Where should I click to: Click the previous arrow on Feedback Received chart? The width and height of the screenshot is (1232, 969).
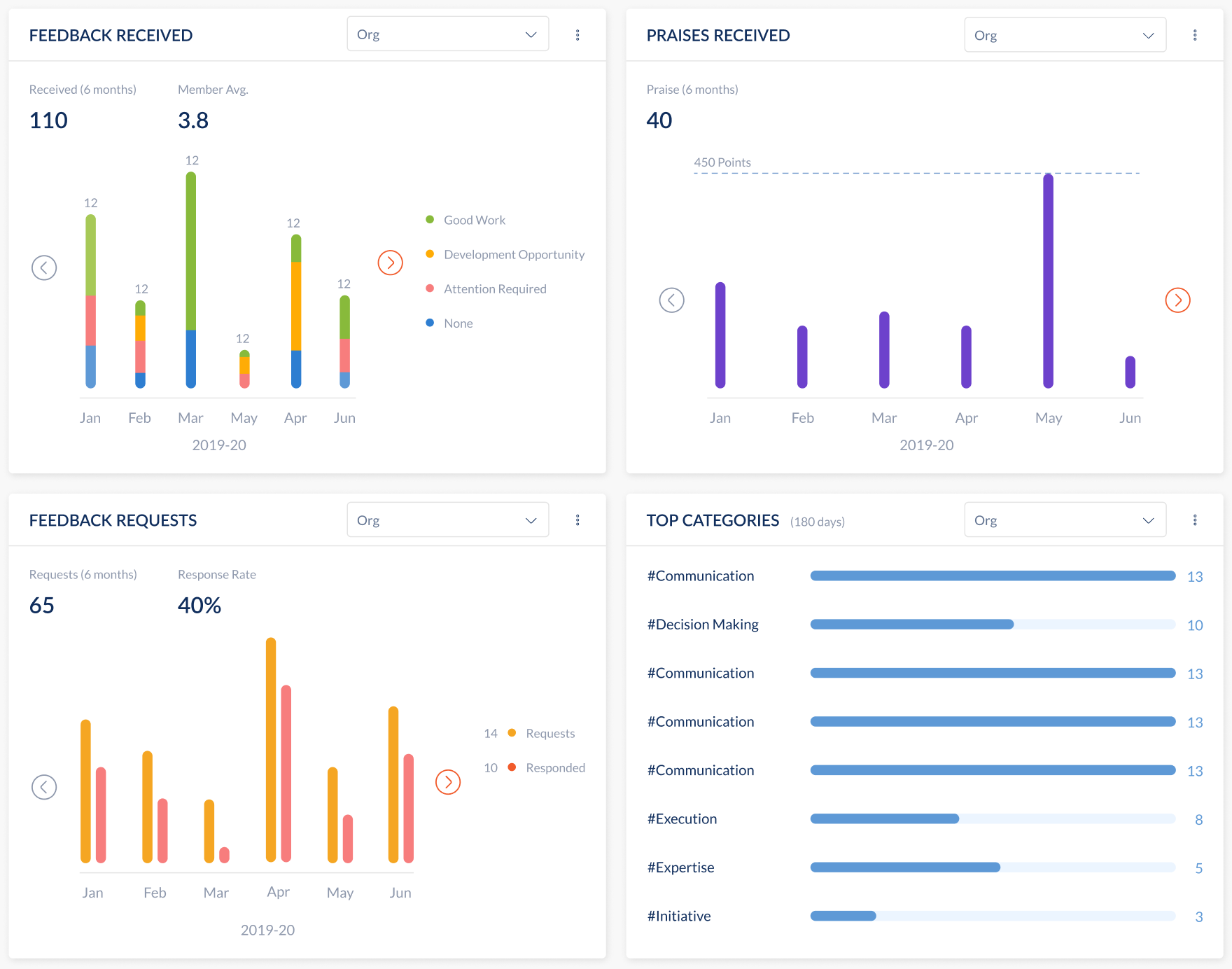44,267
